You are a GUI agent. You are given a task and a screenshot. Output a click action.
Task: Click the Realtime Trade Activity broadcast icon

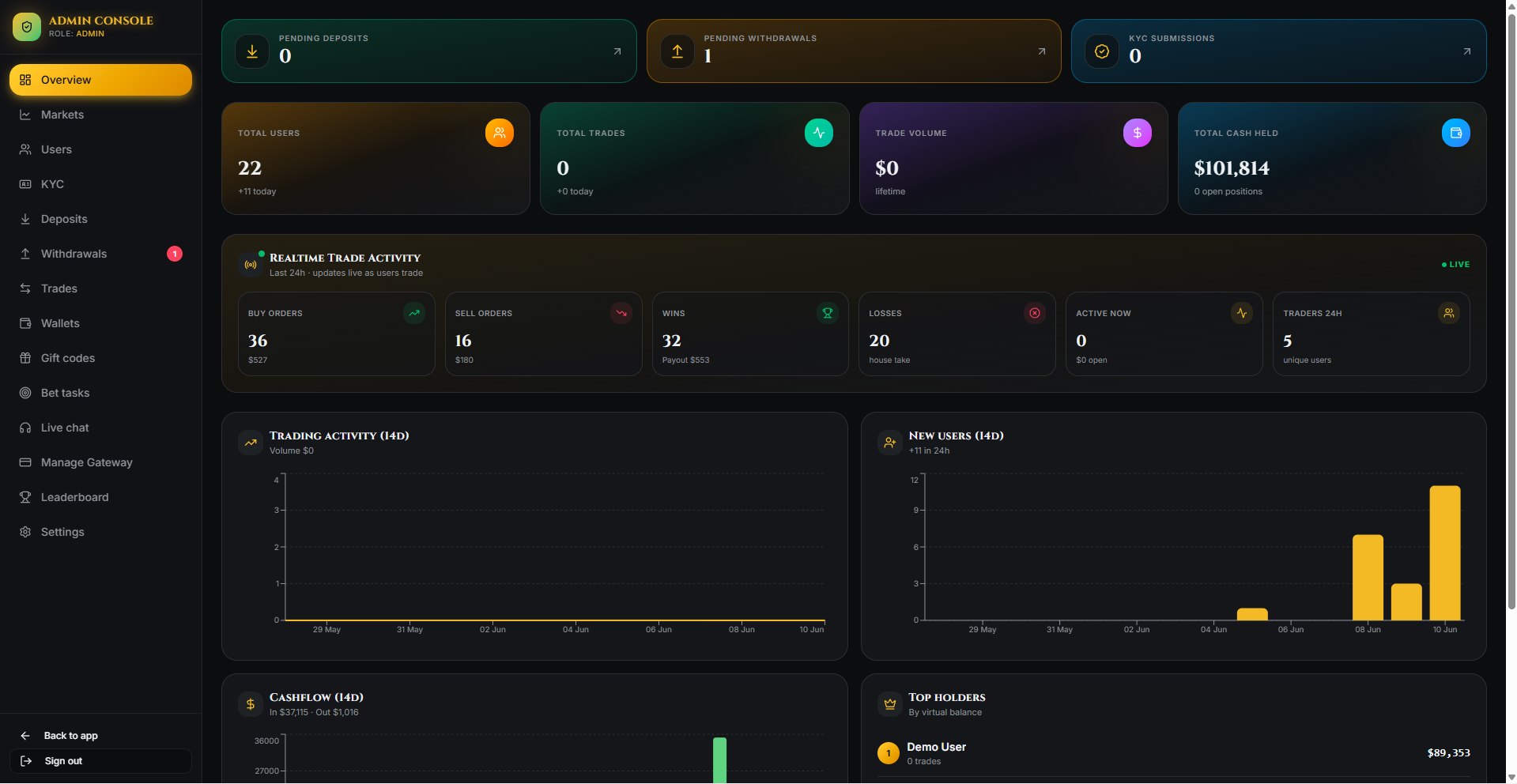point(251,265)
